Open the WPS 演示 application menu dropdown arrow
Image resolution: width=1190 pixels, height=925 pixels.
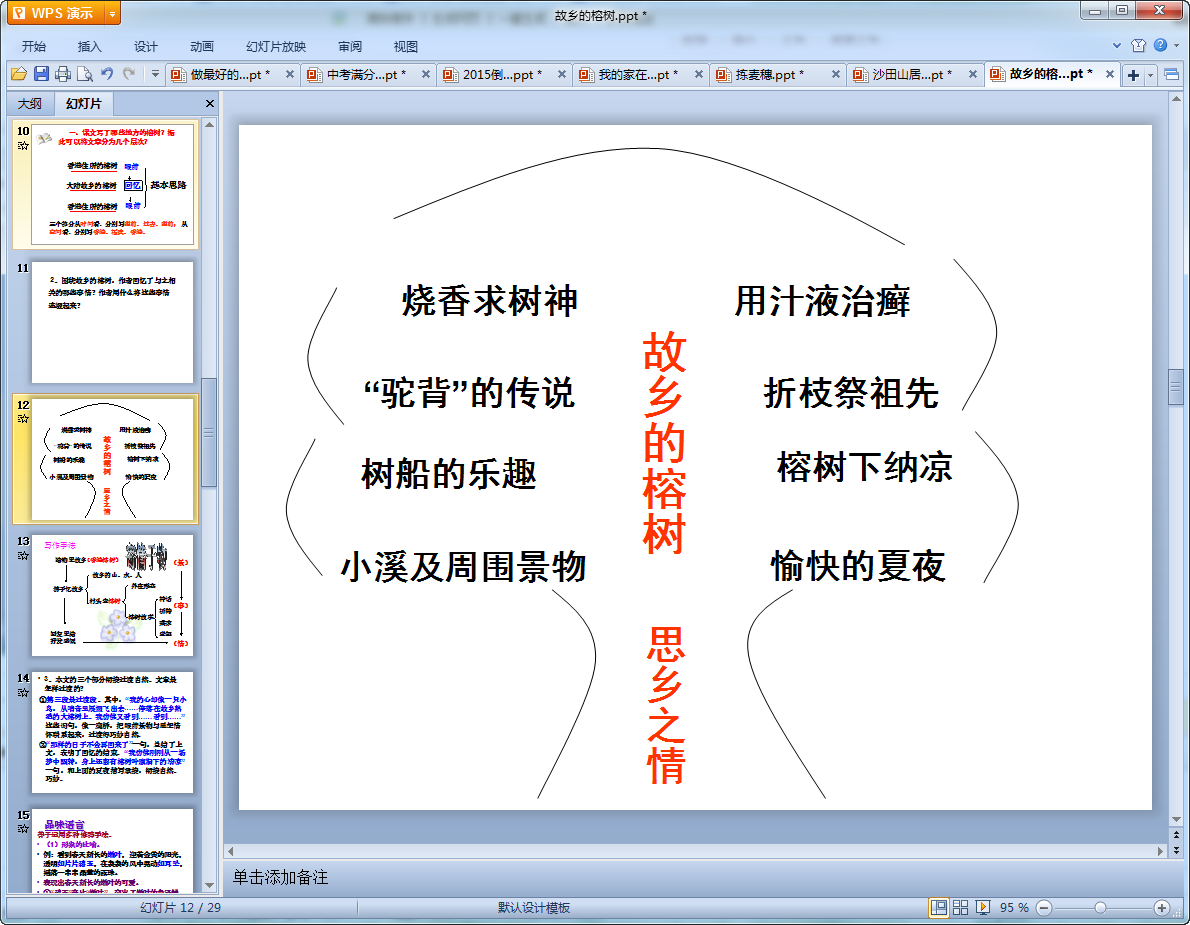coord(111,13)
